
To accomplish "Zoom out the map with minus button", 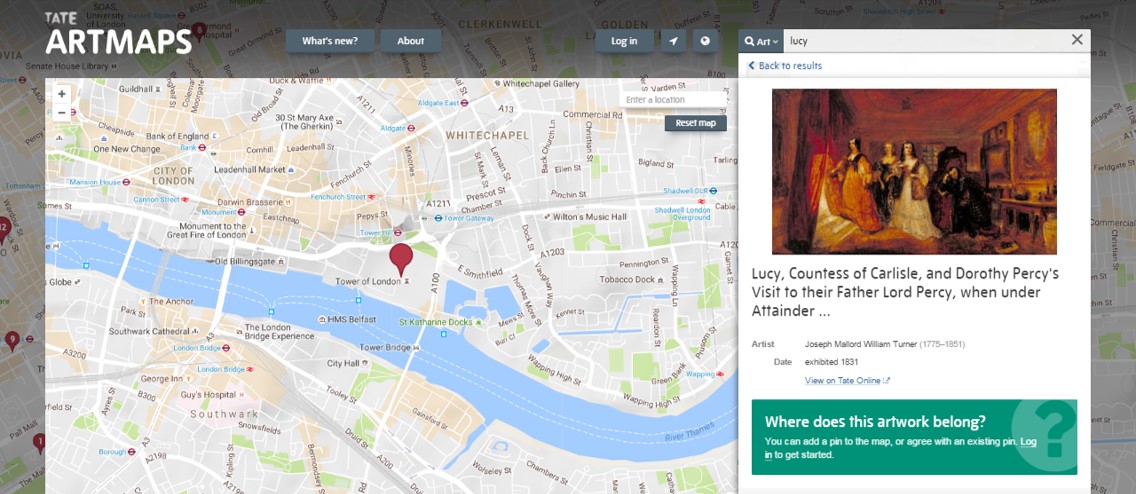I will click(62, 112).
